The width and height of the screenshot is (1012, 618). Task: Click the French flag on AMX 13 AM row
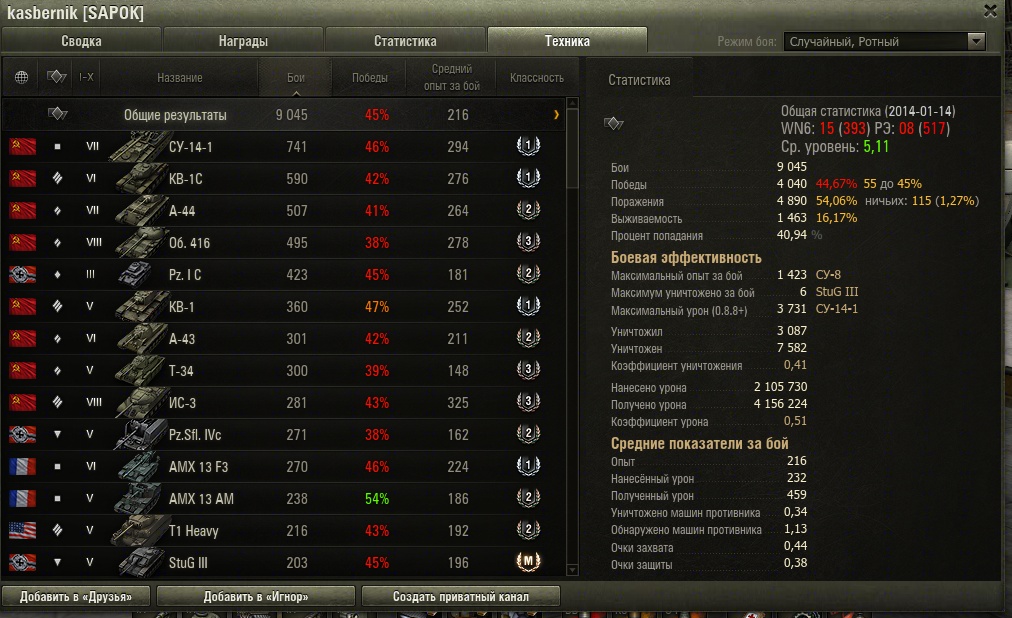coord(23,498)
